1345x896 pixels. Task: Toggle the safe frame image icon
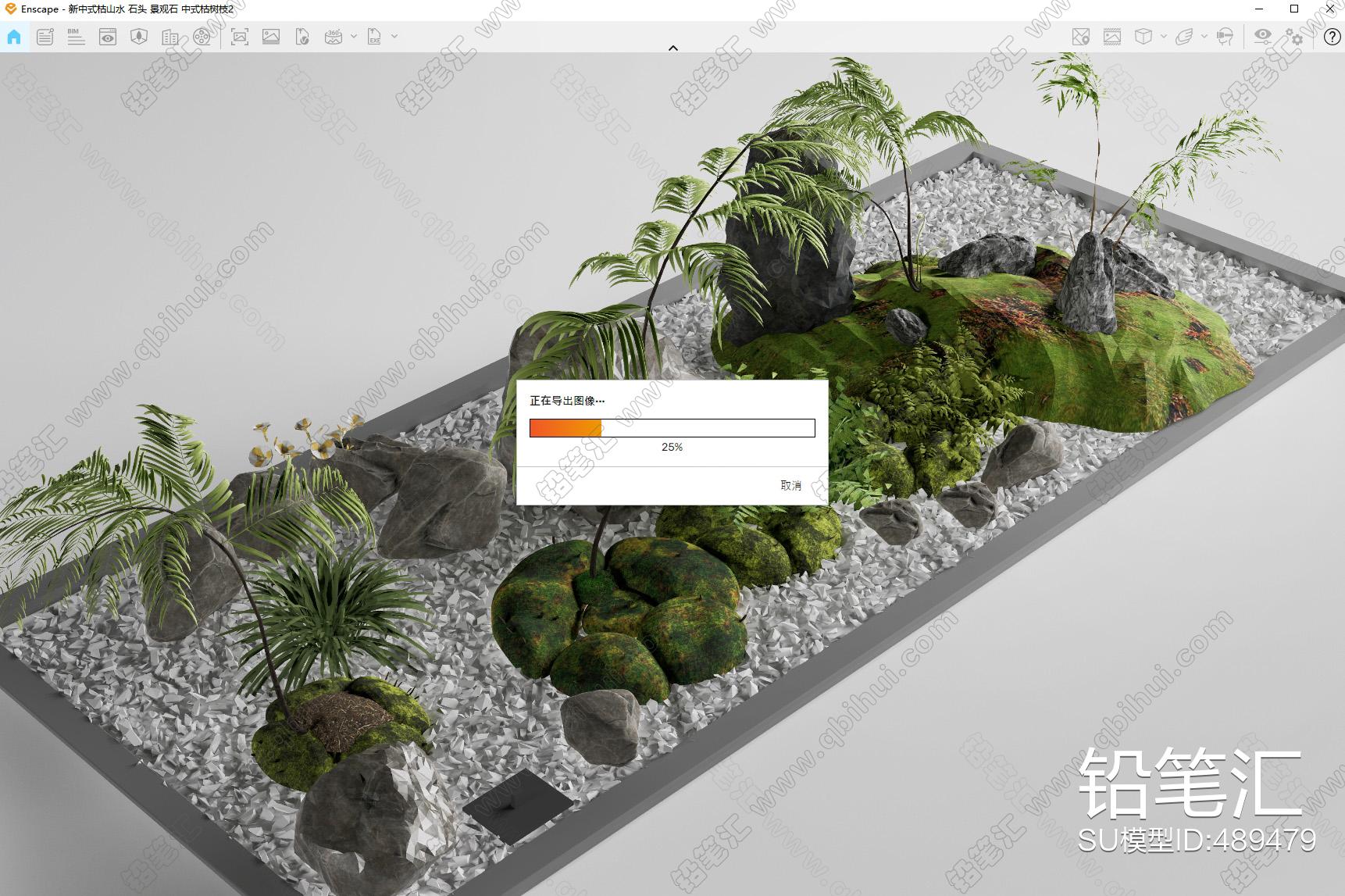[1112, 37]
